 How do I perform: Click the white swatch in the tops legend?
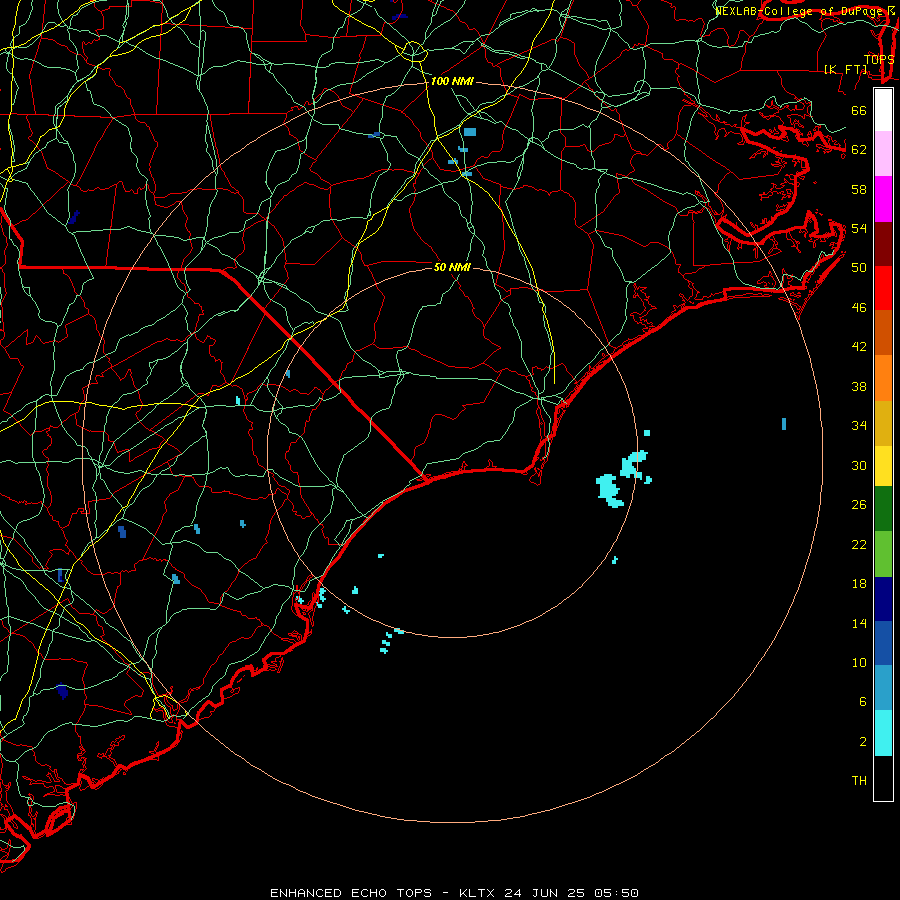click(883, 110)
